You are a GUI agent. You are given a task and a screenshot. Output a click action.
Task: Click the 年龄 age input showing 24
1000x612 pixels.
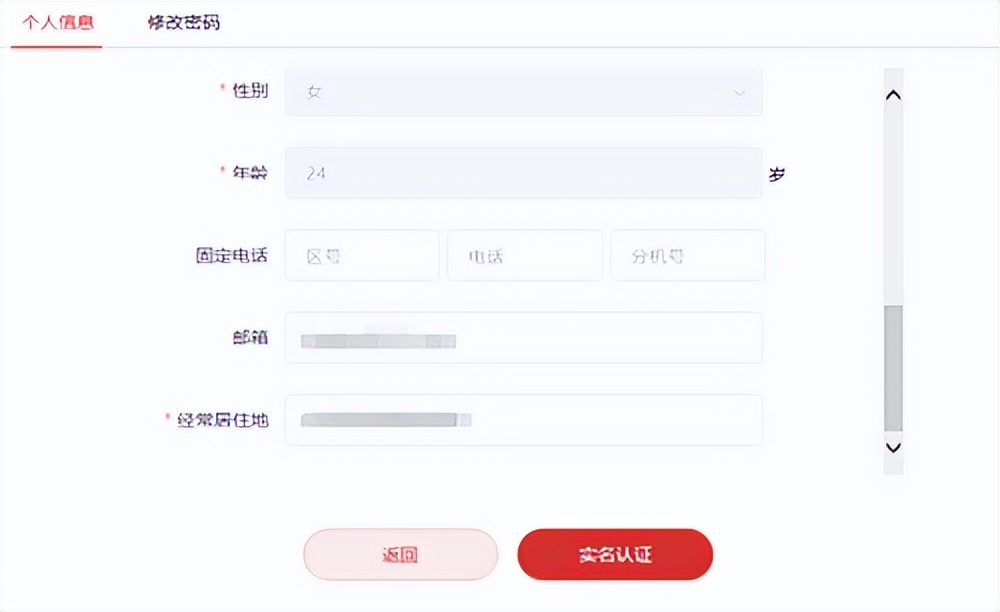(522, 173)
